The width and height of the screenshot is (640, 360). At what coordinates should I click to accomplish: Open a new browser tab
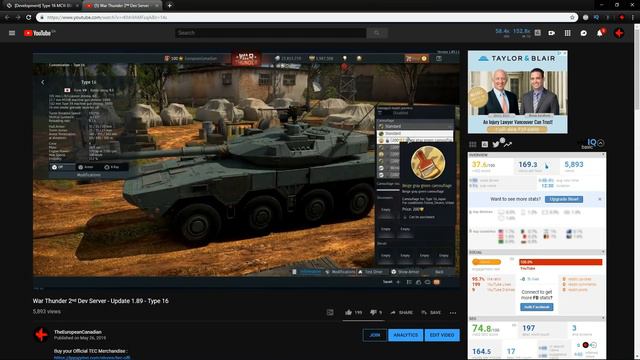[x=169, y=6]
